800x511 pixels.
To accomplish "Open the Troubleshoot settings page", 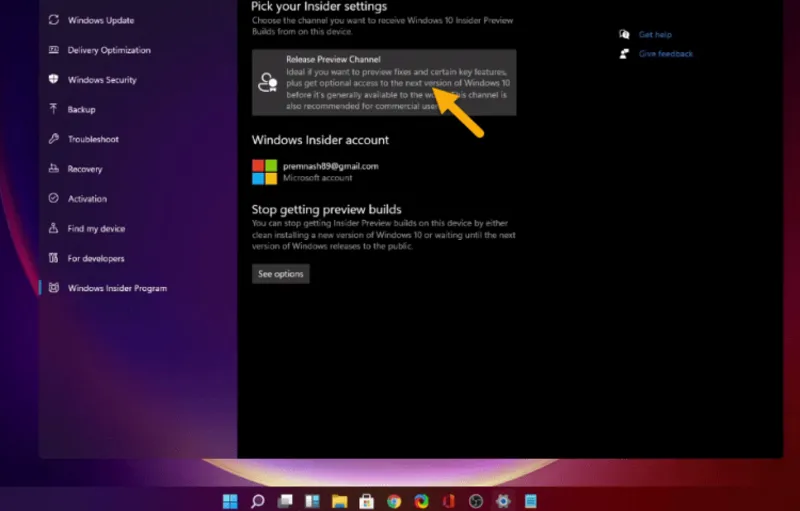I will point(93,139).
